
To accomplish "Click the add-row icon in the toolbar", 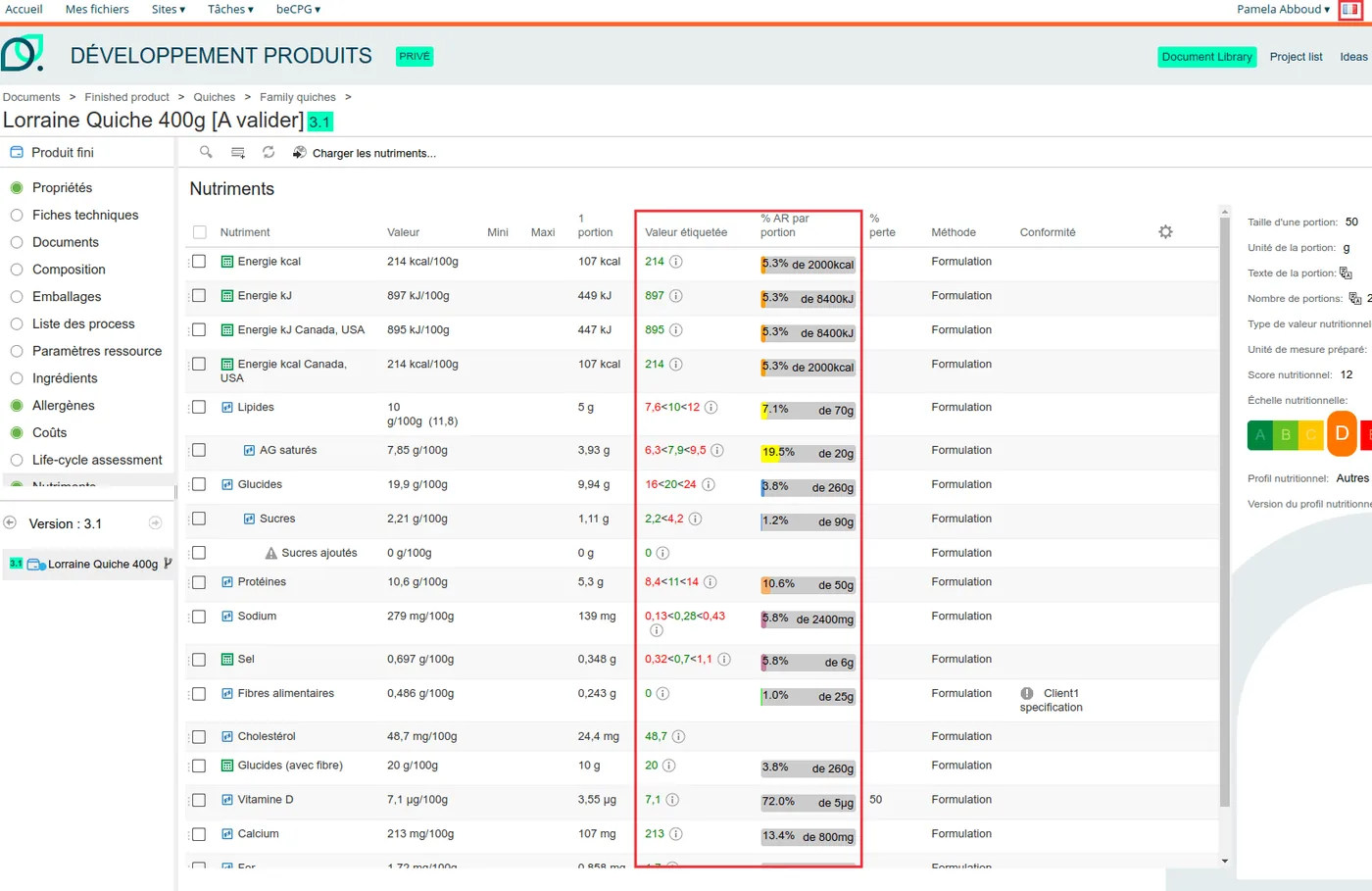I will 238,152.
